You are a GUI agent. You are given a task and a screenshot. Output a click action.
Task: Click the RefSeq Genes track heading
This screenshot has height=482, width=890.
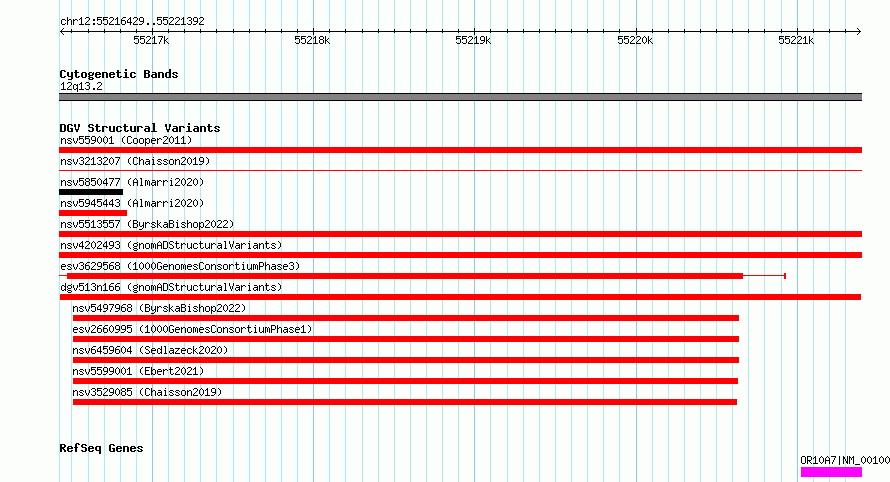click(x=101, y=448)
